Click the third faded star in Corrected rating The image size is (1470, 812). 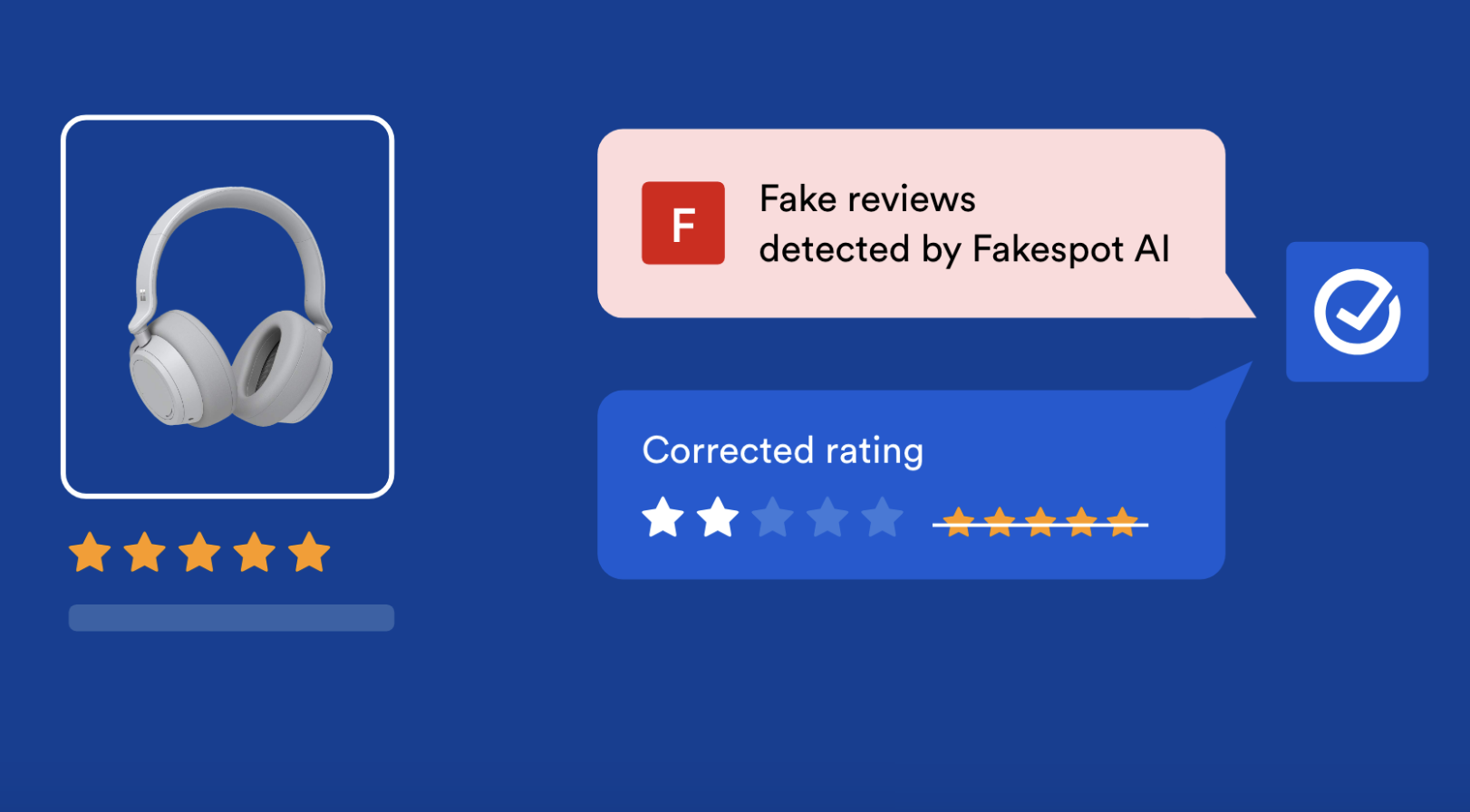click(772, 517)
